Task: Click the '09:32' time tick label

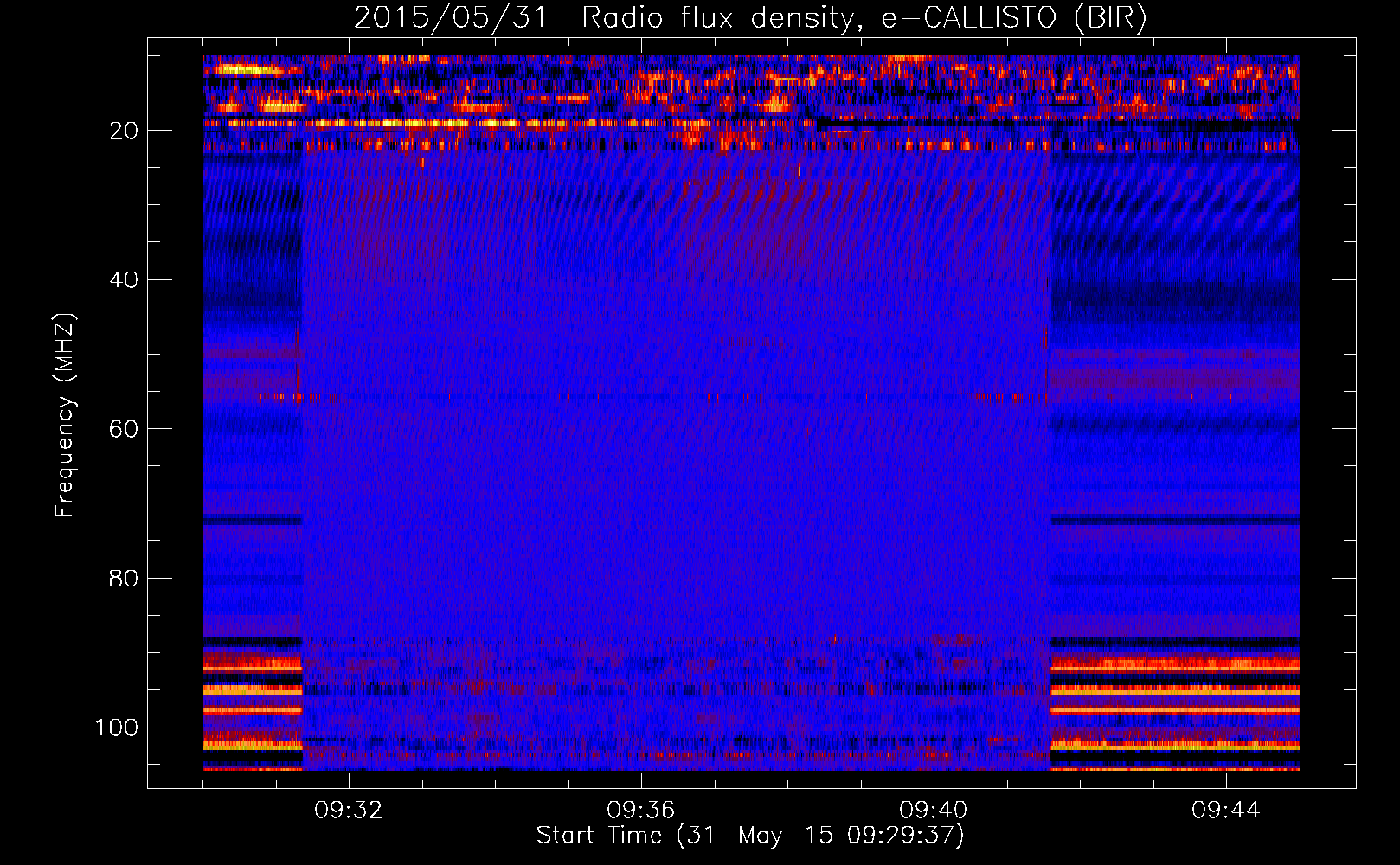Action: (348, 811)
